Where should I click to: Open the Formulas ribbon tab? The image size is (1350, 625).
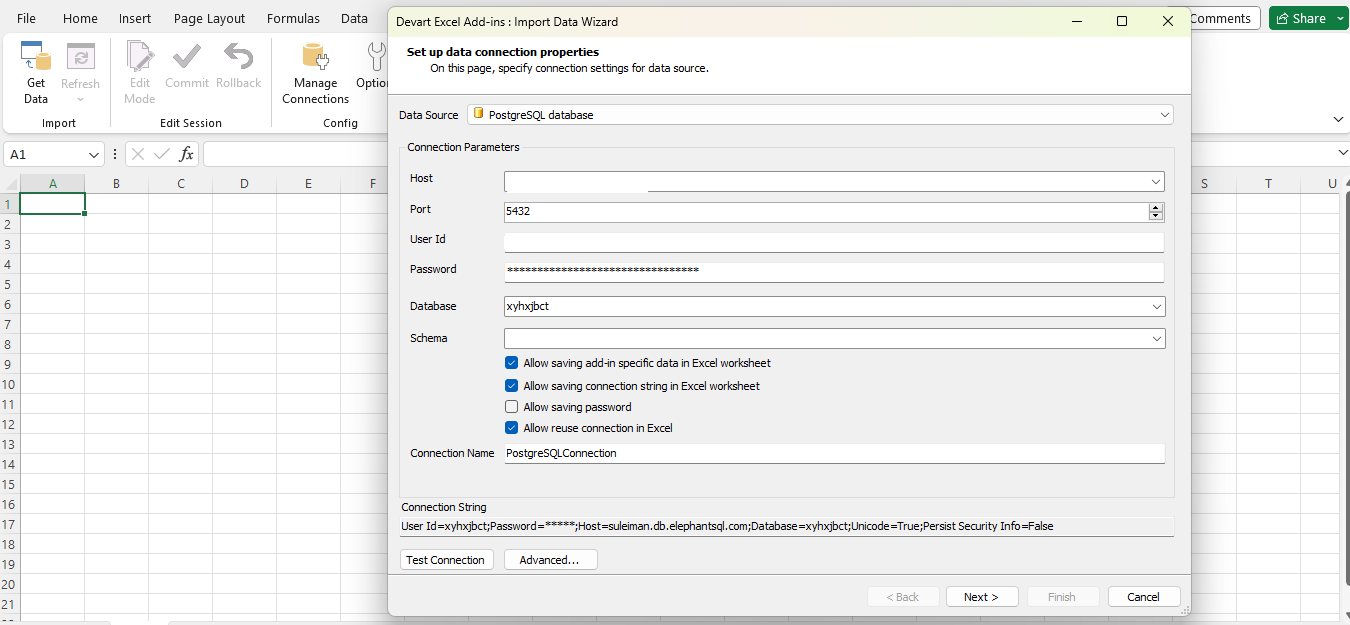pyautogui.click(x=293, y=19)
